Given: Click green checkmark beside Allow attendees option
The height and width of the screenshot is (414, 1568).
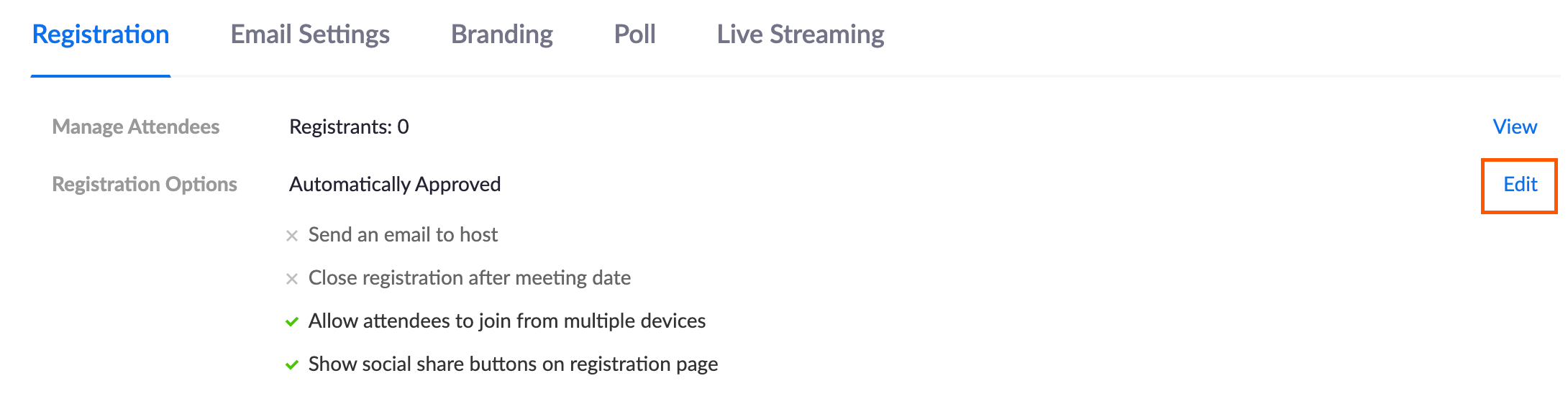Looking at the screenshot, I should (292, 322).
